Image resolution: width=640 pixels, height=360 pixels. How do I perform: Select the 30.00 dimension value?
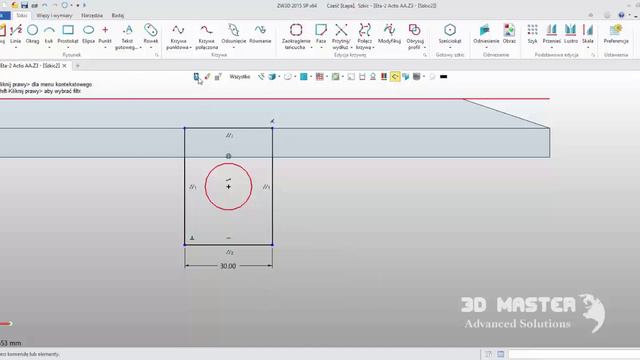click(x=228, y=266)
